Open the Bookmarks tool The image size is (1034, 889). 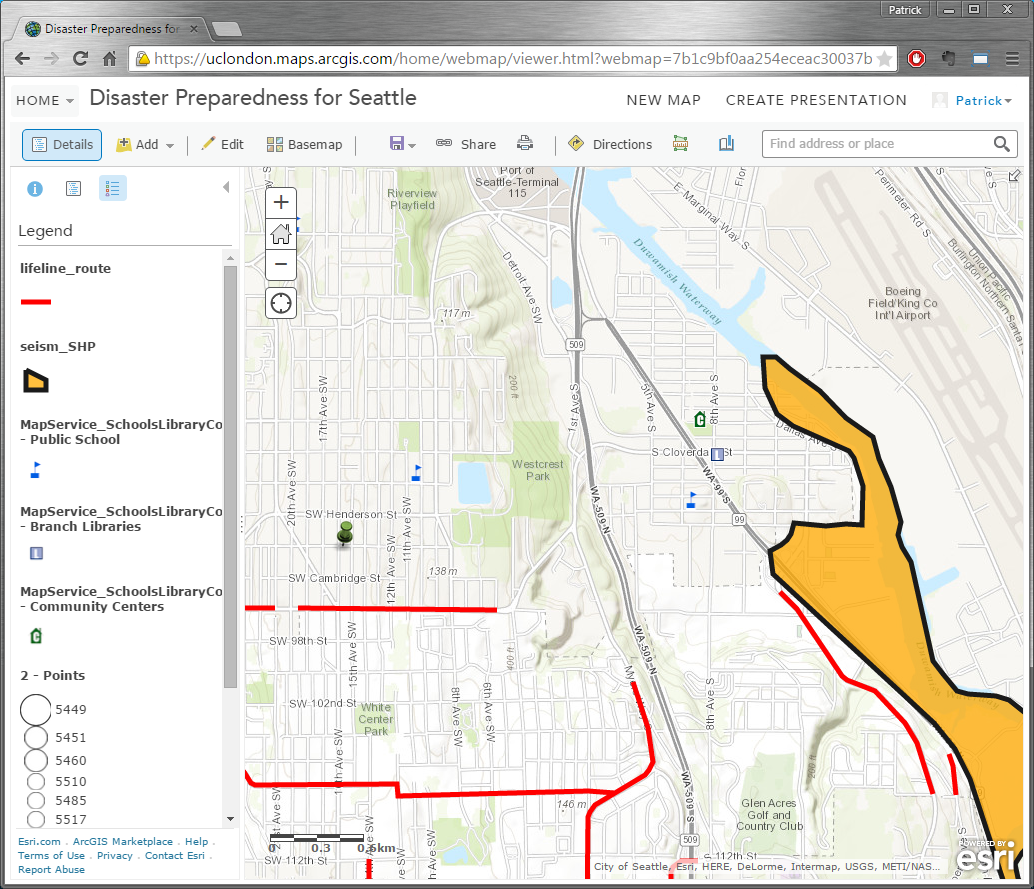(x=726, y=144)
